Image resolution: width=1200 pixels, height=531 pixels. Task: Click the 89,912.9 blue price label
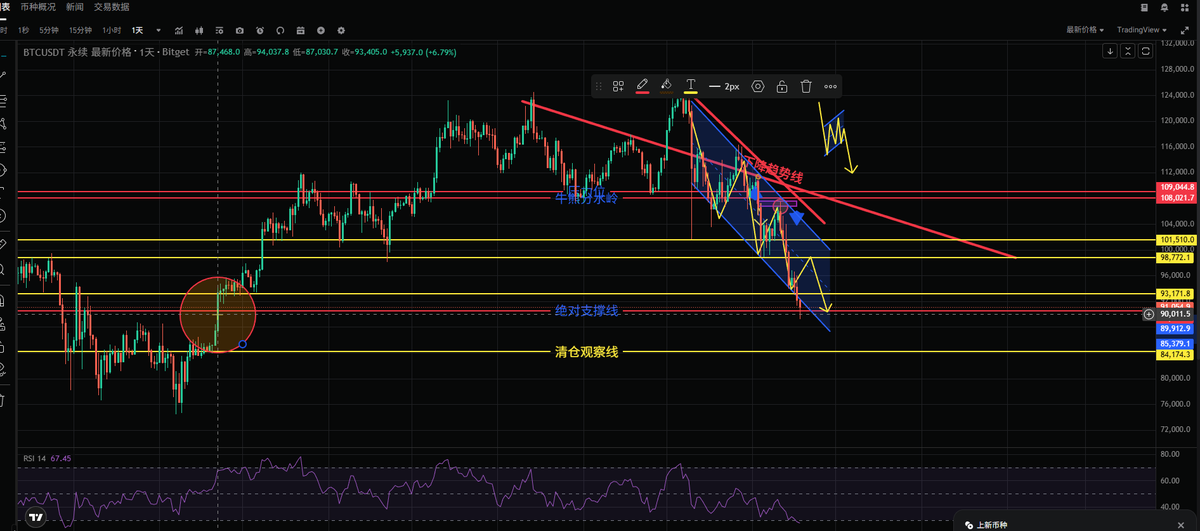click(x=1177, y=328)
